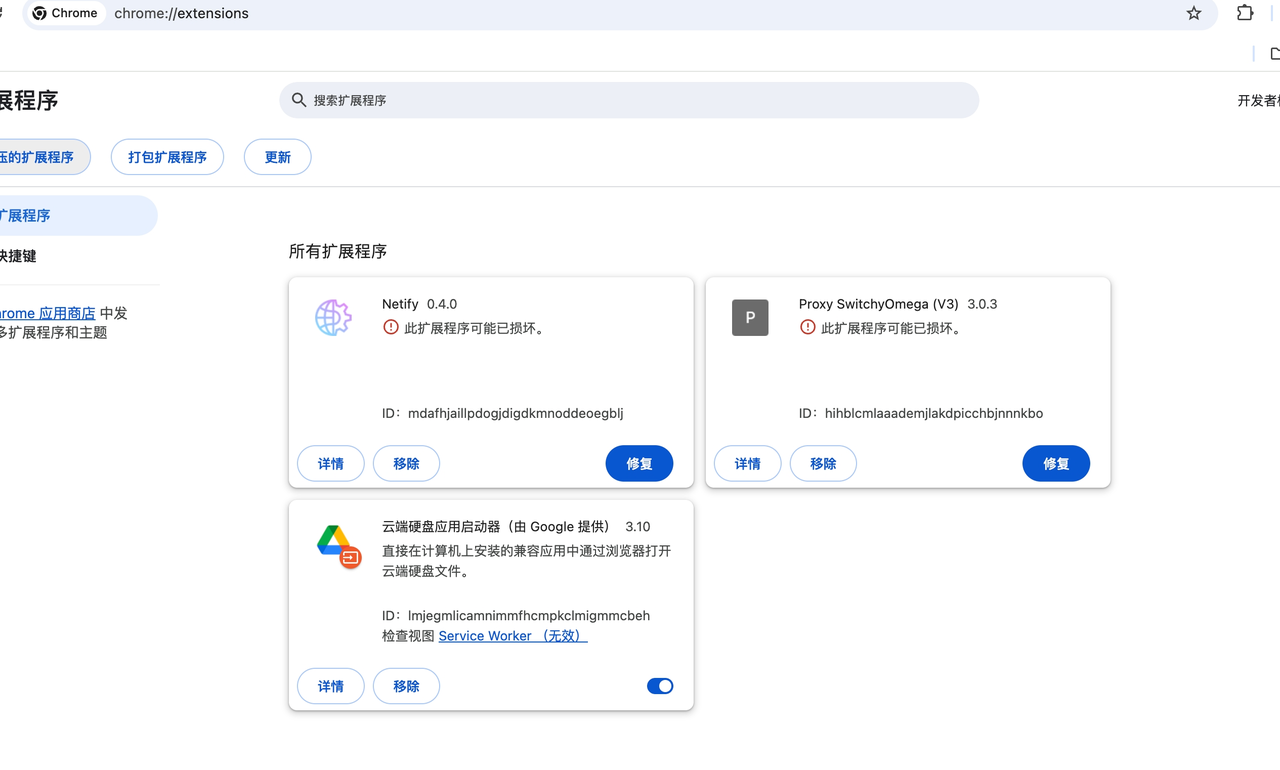Click the Netify extension globe-gear icon
The width and height of the screenshot is (1280, 770).
333,318
